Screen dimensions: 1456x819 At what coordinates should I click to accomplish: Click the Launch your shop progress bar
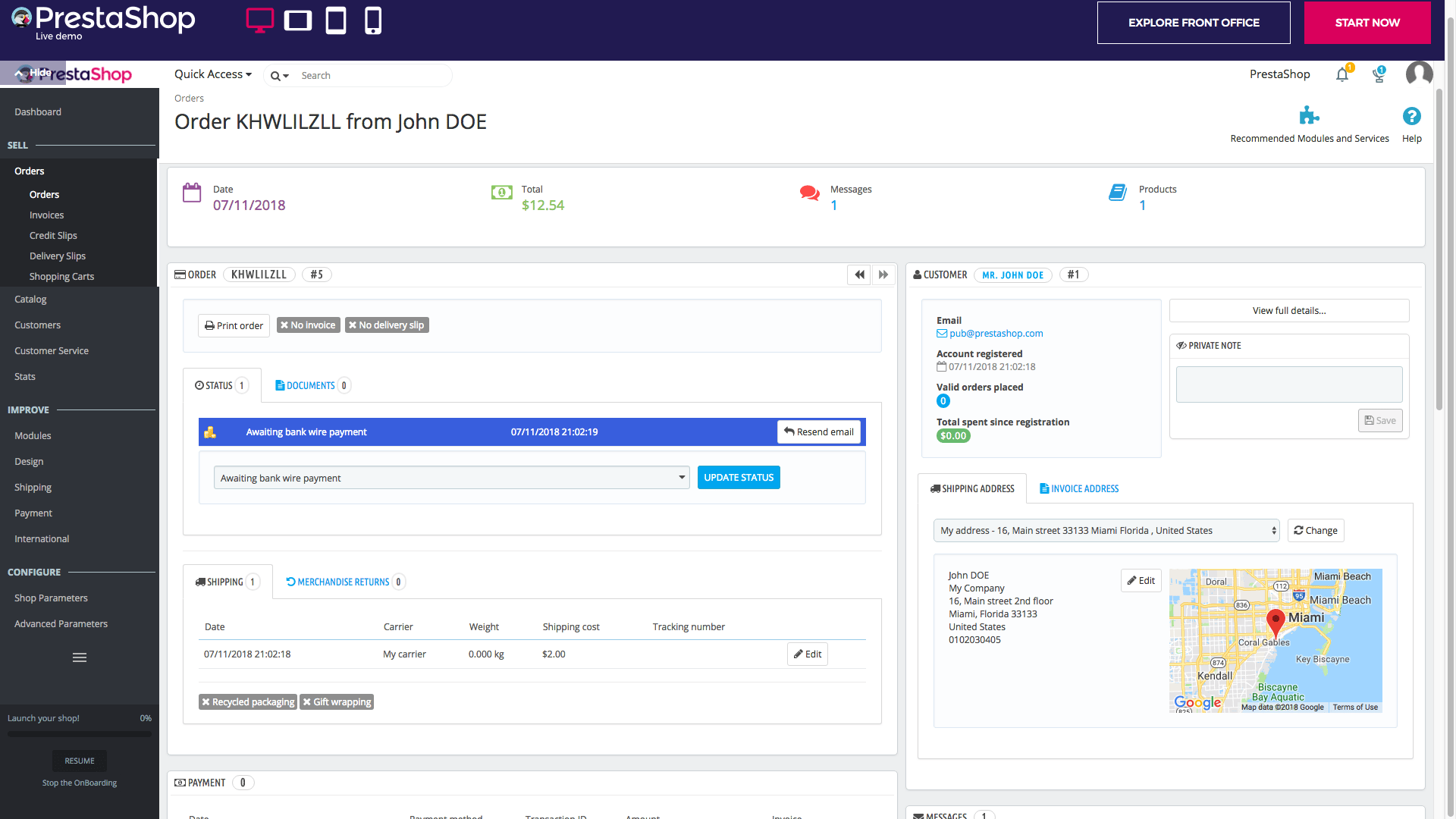click(80, 734)
